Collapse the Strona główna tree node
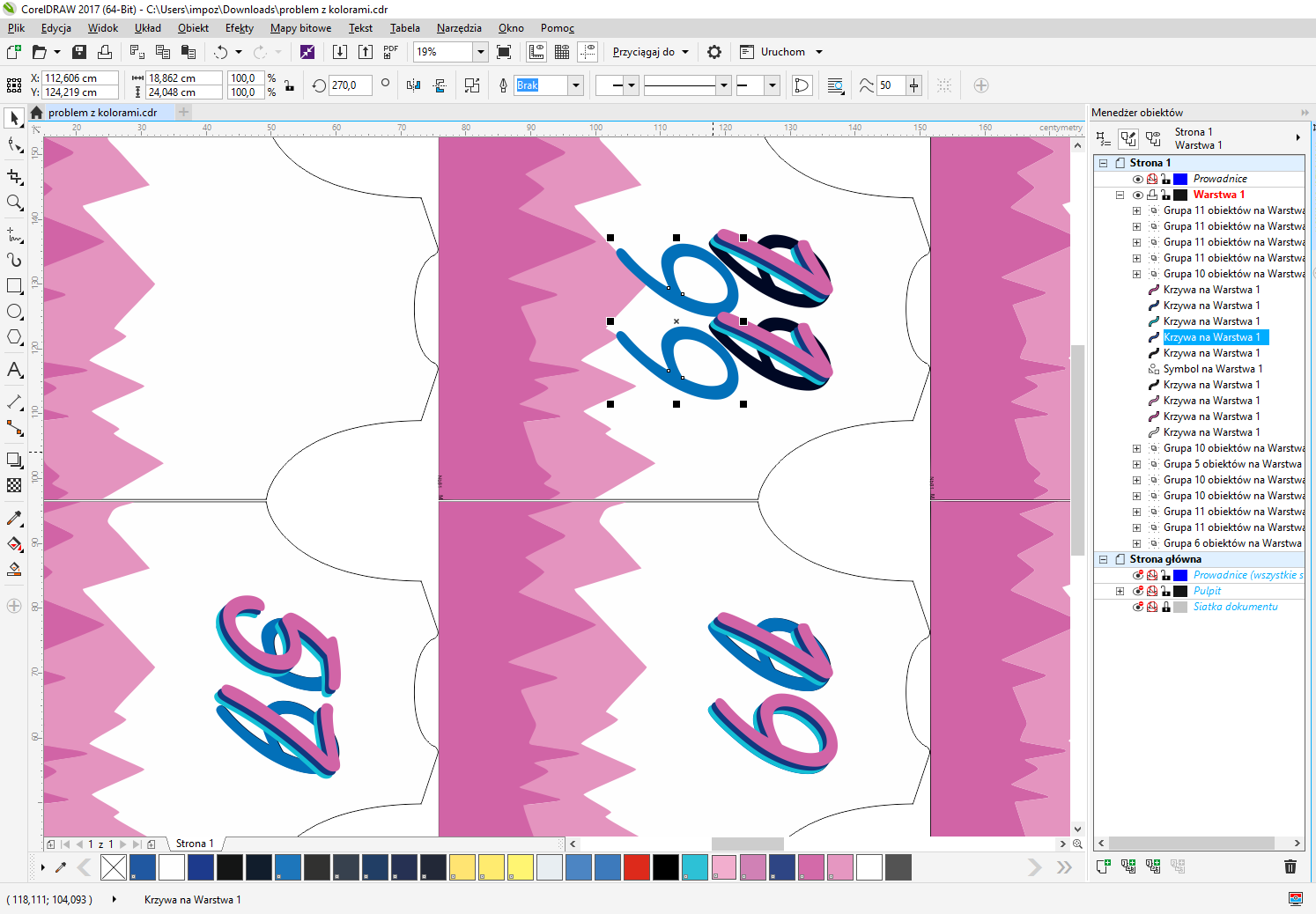 1103,559
